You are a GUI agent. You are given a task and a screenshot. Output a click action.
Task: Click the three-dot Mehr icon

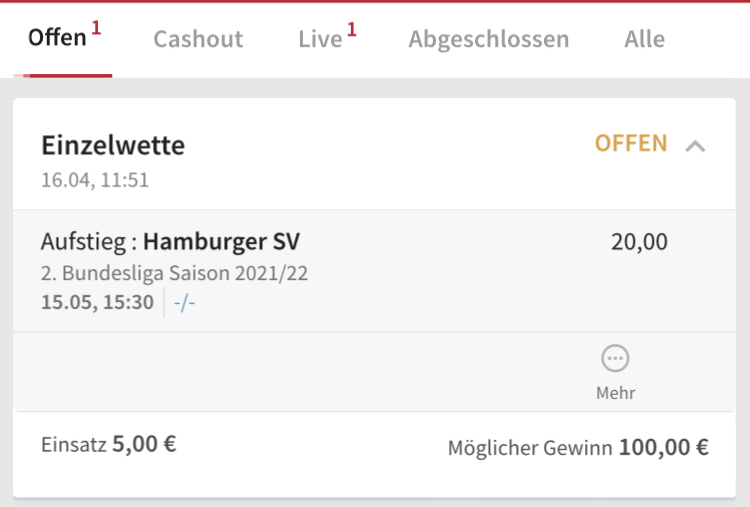coord(615,358)
